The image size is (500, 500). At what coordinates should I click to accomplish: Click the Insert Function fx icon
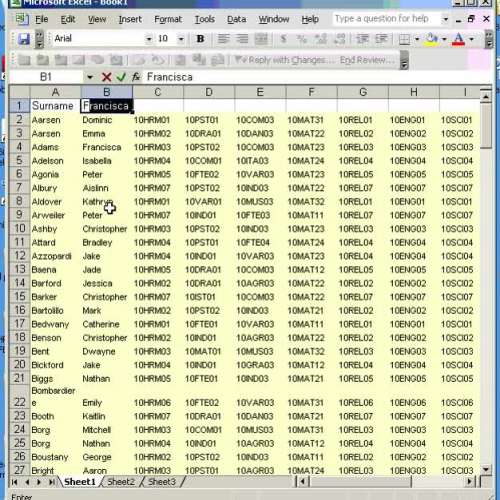point(136,77)
